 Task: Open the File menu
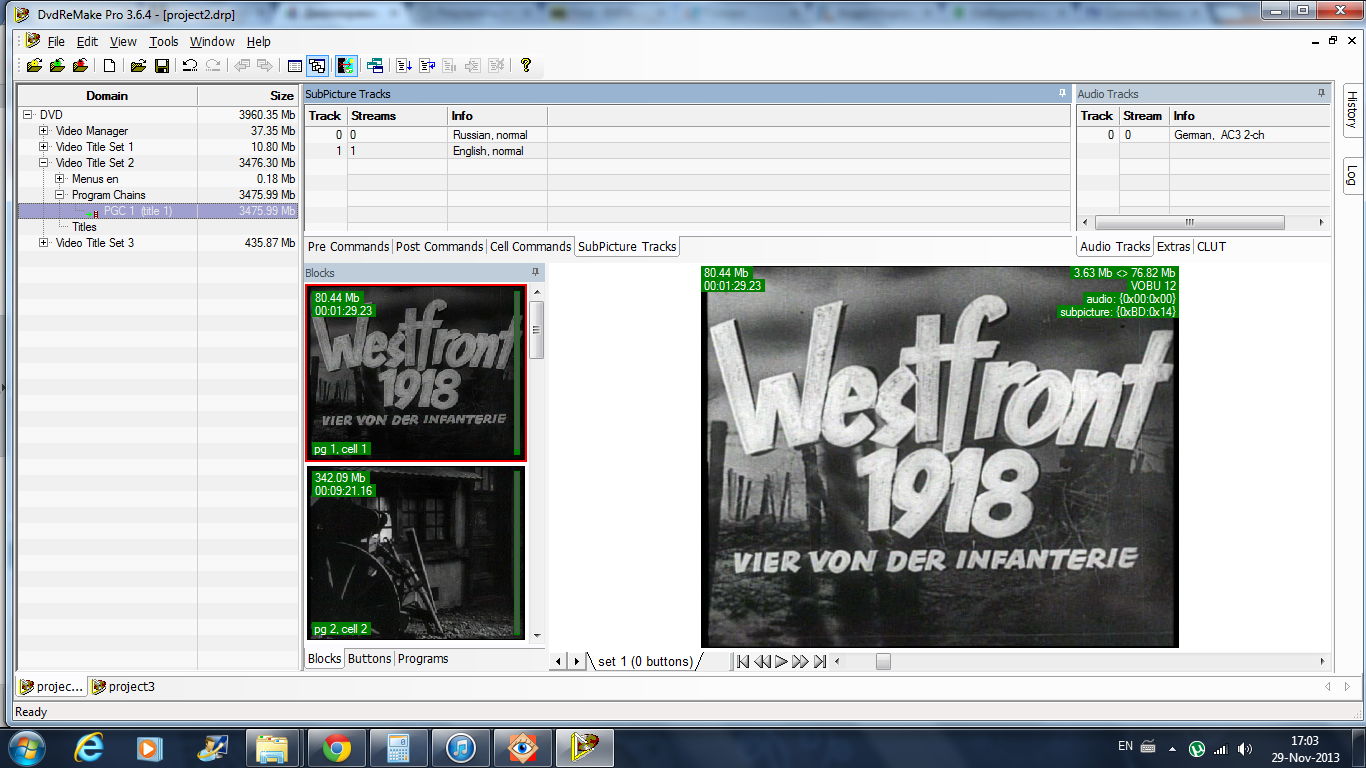click(x=56, y=42)
